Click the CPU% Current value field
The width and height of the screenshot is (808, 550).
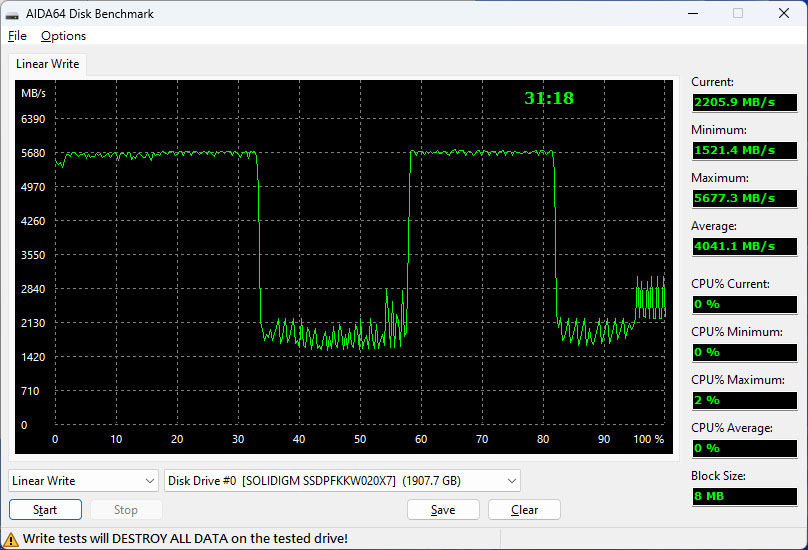point(745,304)
